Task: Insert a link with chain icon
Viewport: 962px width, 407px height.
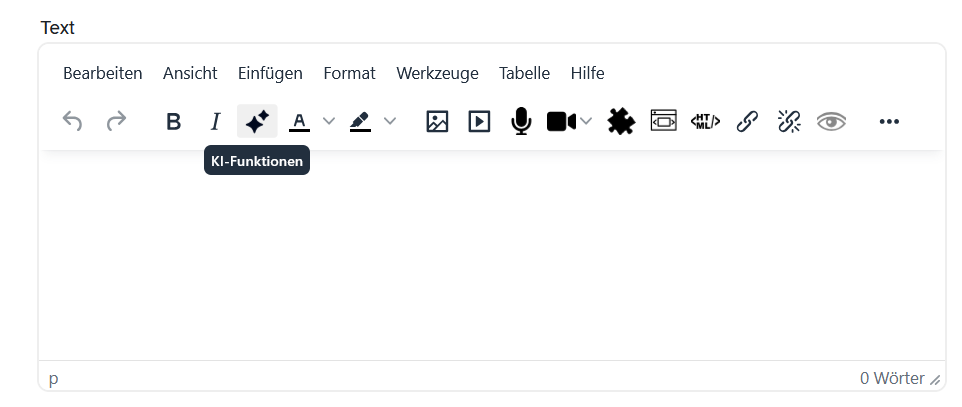Action: pyautogui.click(x=747, y=122)
